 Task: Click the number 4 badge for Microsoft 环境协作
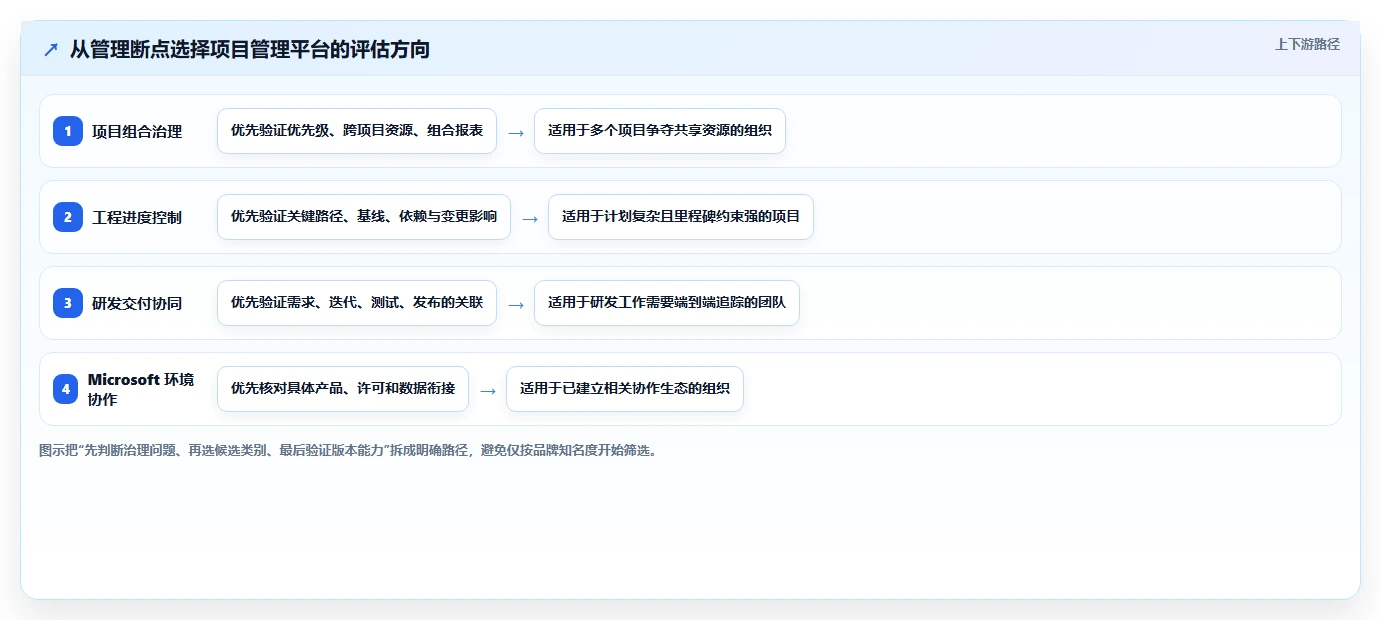pos(66,389)
